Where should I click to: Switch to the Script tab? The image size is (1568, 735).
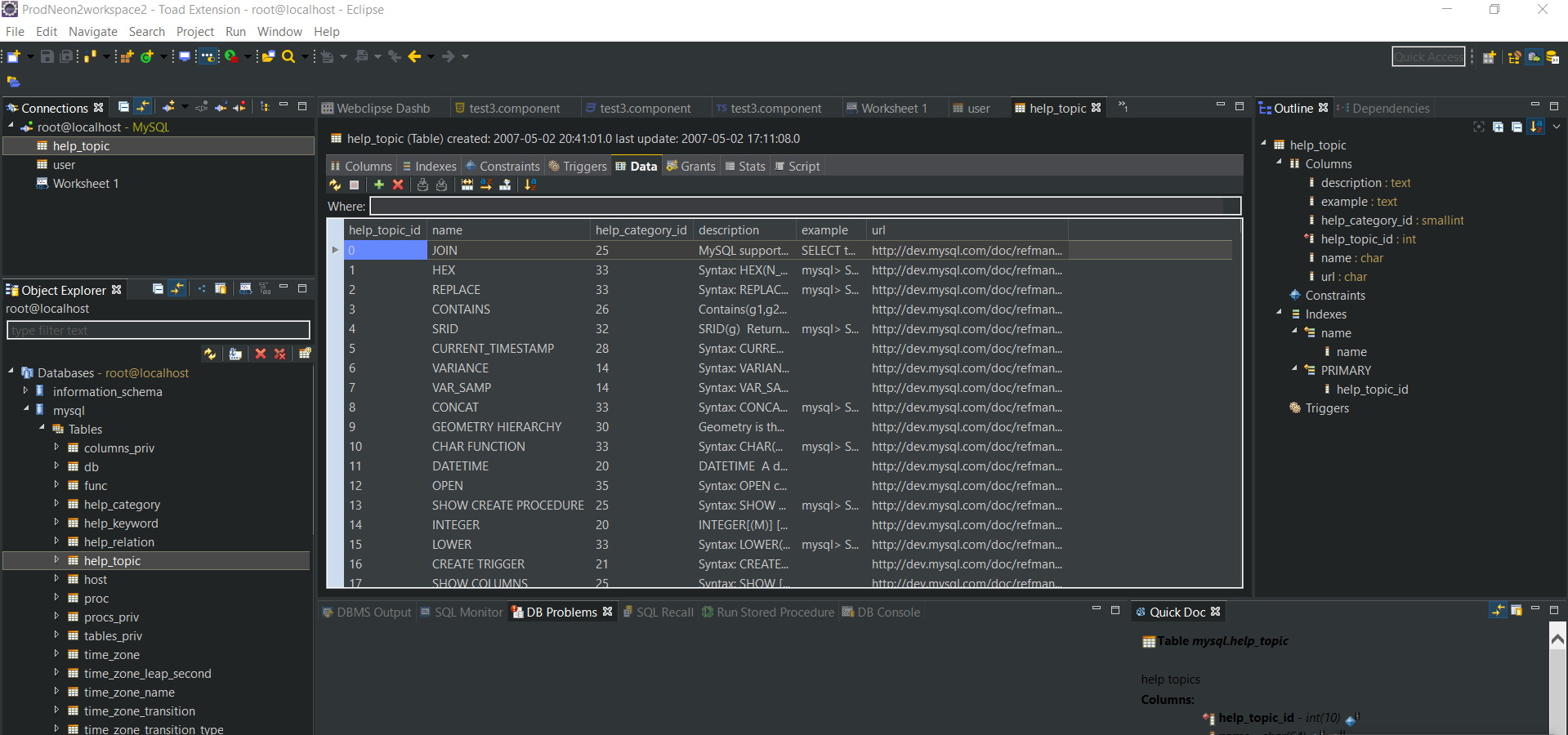point(797,166)
